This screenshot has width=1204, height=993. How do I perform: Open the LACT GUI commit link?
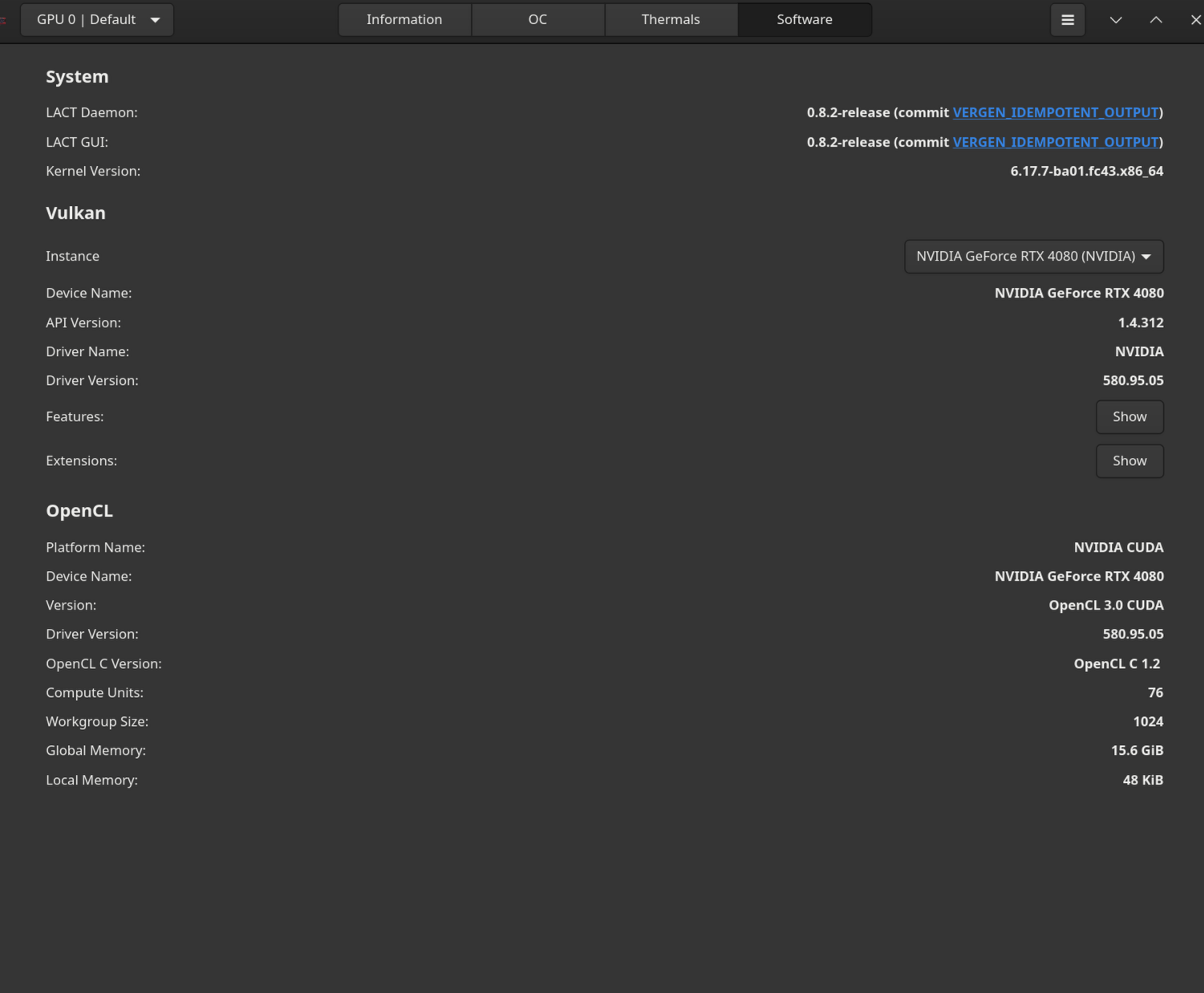1056,142
